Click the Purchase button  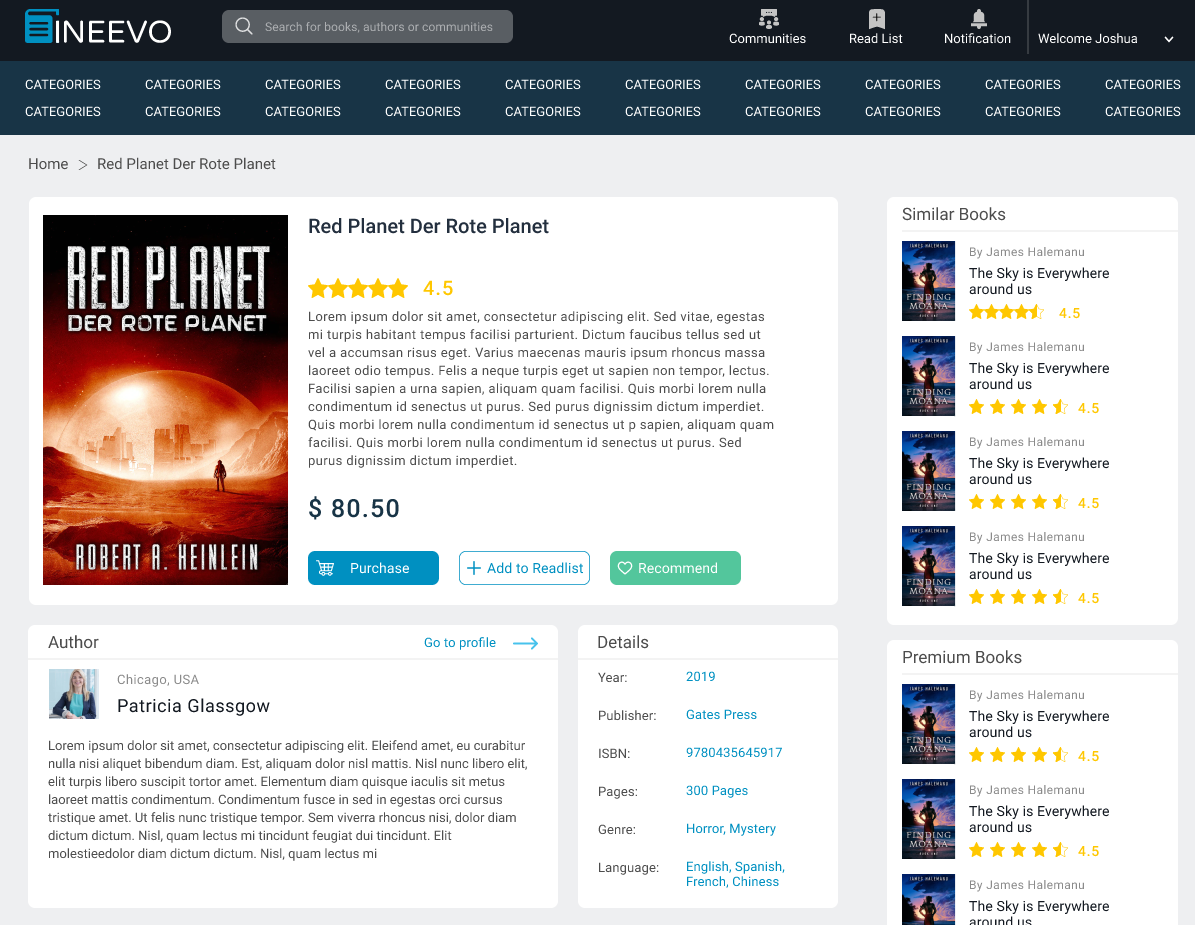click(373, 568)
